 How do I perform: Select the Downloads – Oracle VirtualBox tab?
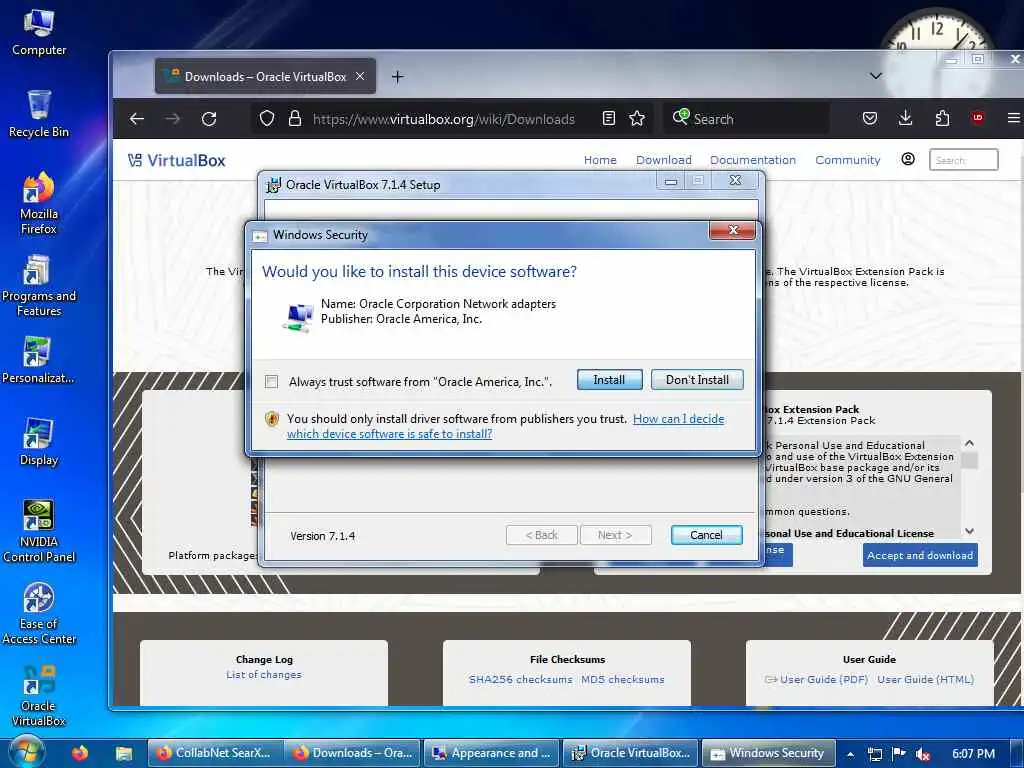(x=265, y=76)
